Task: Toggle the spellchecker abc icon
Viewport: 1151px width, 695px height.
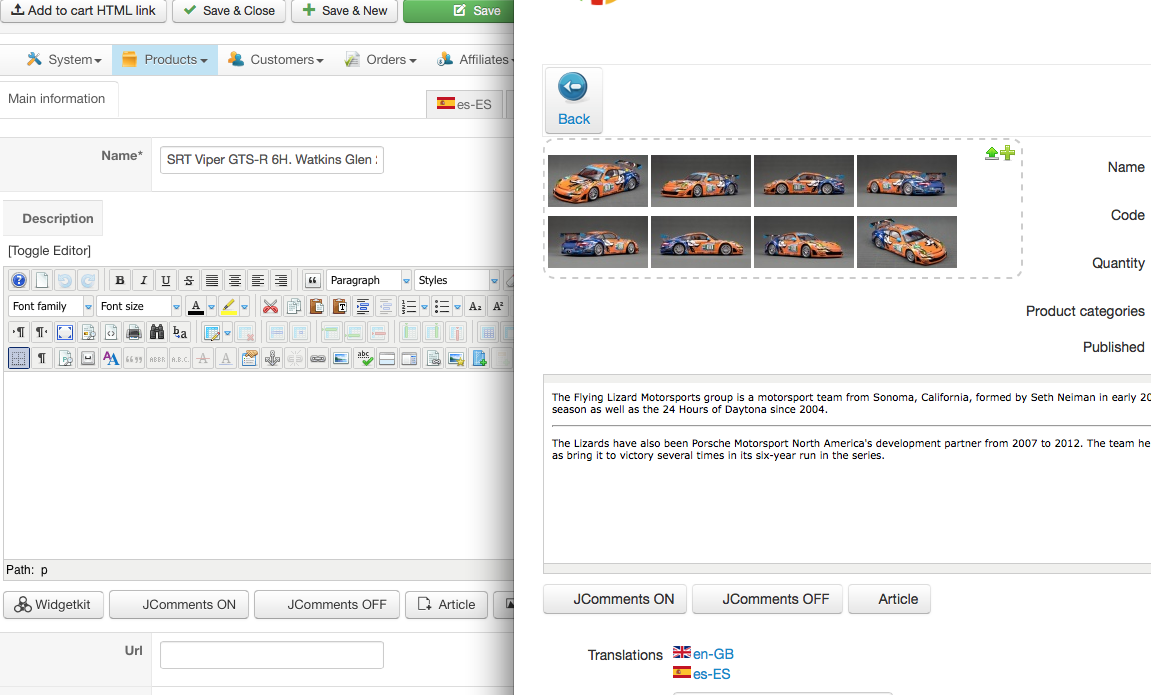Action: pos(364,358)
